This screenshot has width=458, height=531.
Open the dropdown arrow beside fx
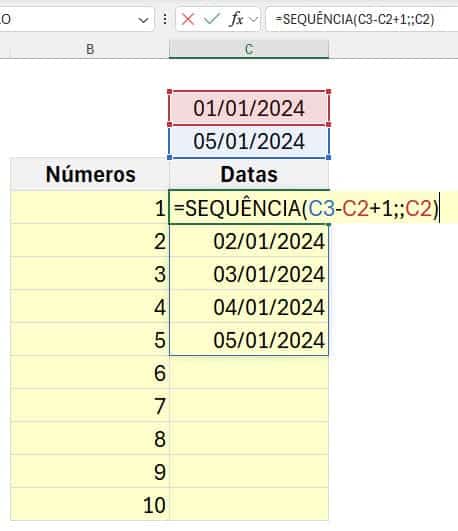click(x=253, y=20)
